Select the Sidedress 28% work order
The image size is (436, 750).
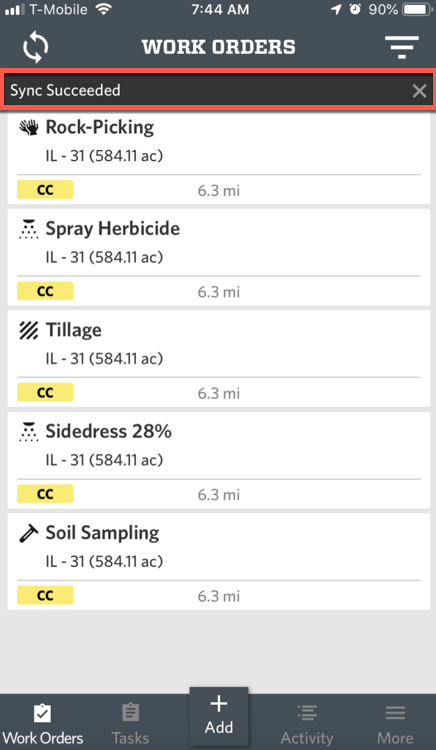tap(218, 460)
